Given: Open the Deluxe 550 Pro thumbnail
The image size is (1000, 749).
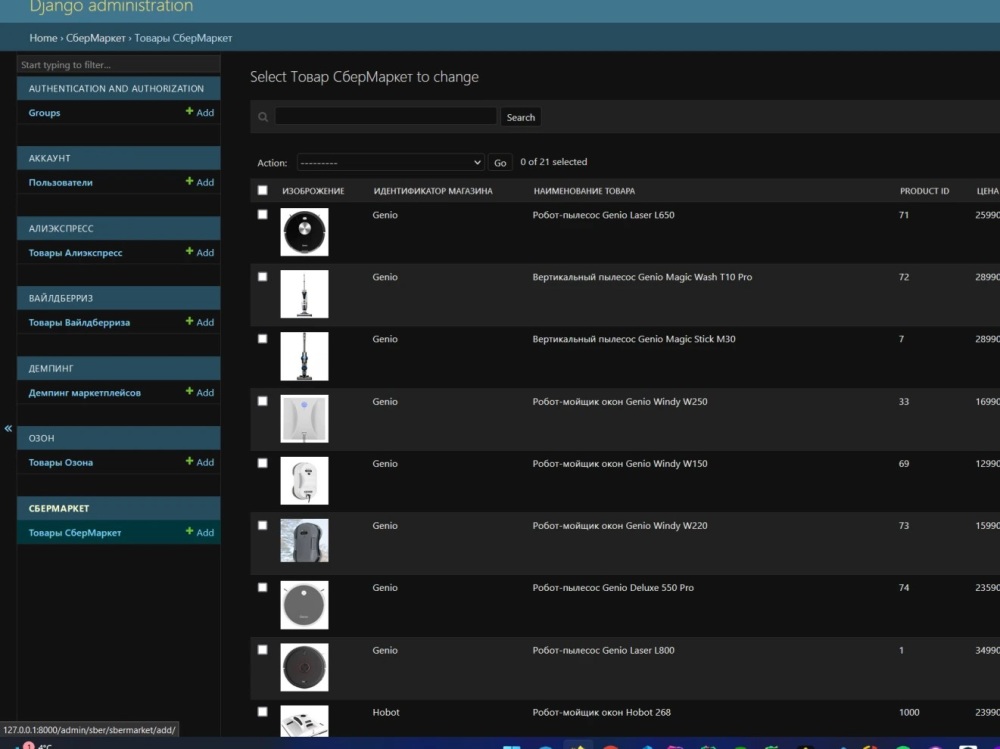Looking at the screenshot, I should click(304, 605).
